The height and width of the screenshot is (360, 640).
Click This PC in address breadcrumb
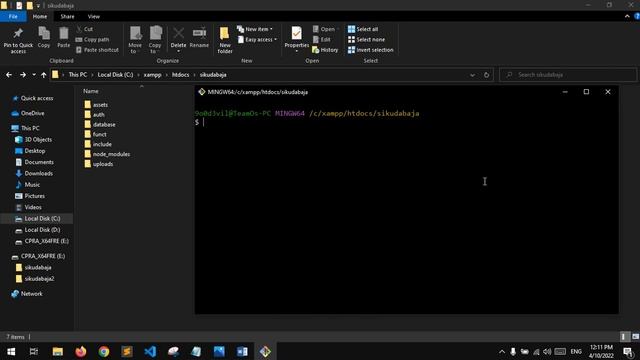coord(78,75)
